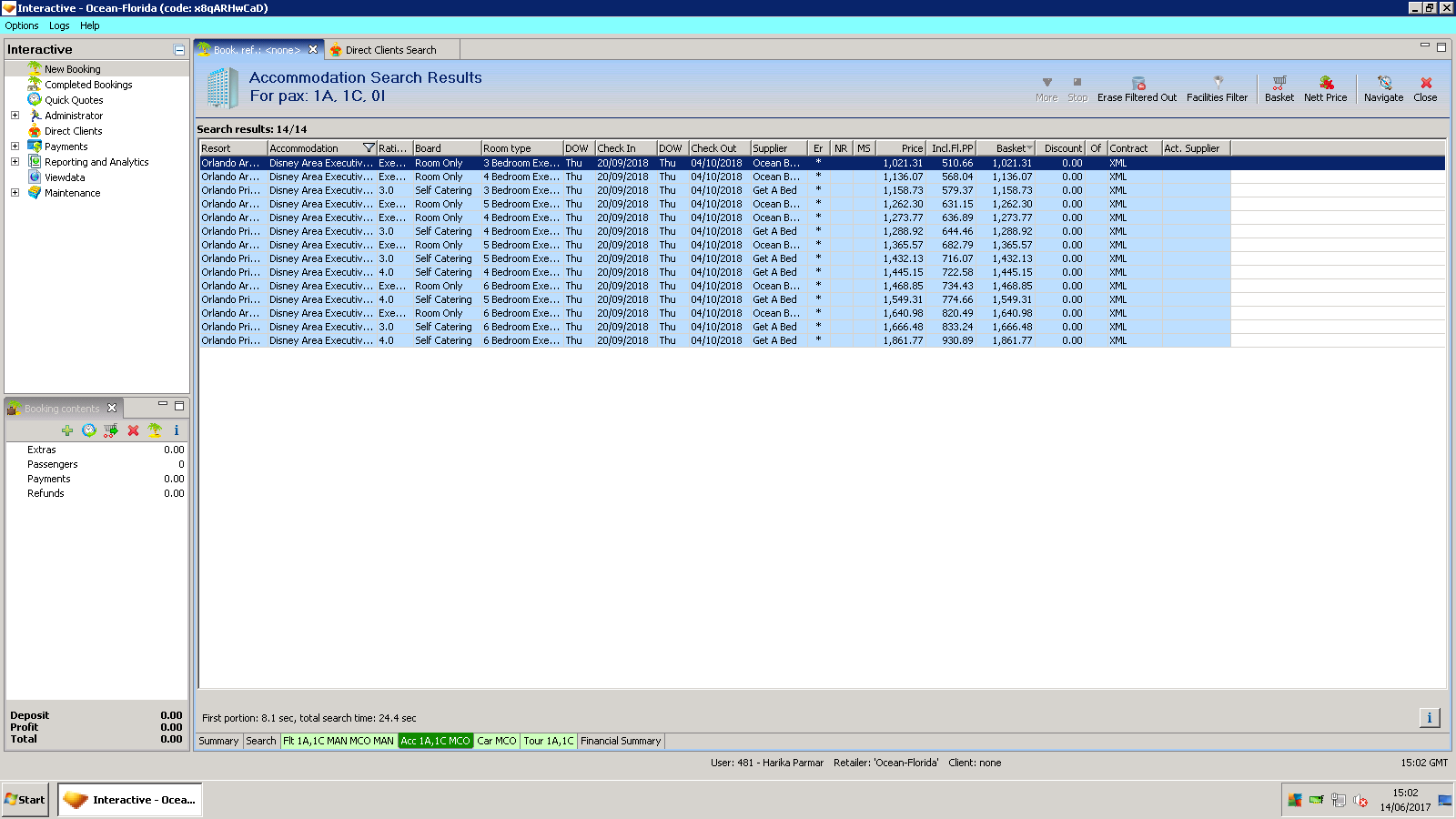This screenshot has height=819, width=1456.
Task: Click the Windows Start button
Action: (25, 800)
